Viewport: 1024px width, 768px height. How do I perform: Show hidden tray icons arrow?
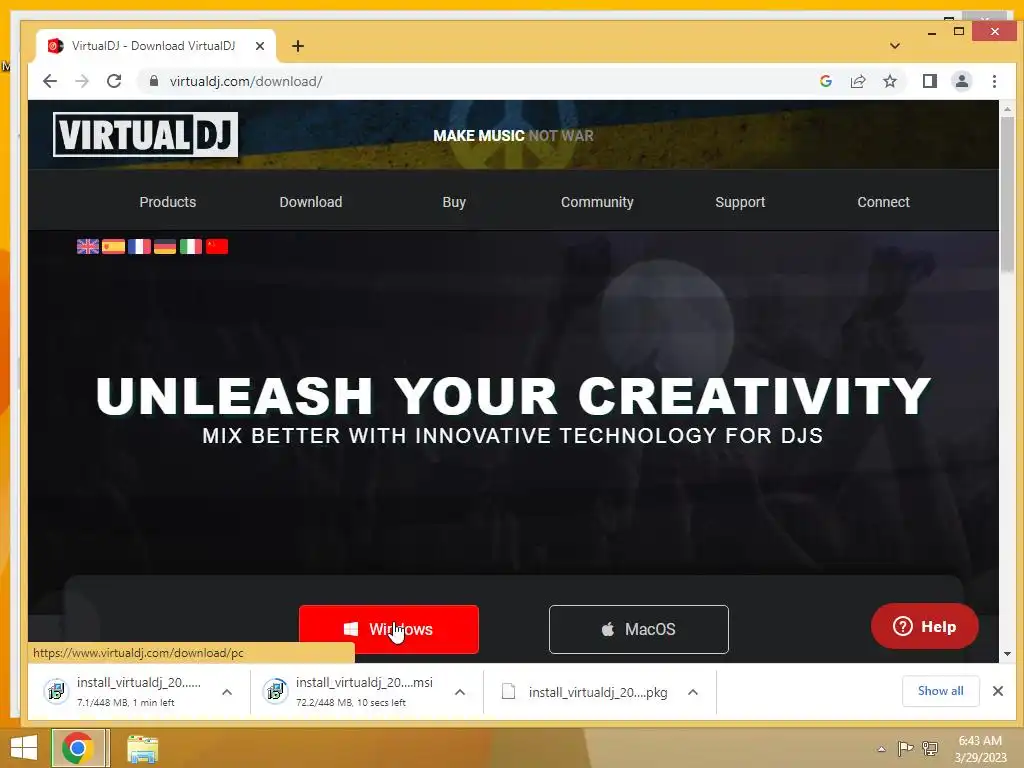pos(881,748)
